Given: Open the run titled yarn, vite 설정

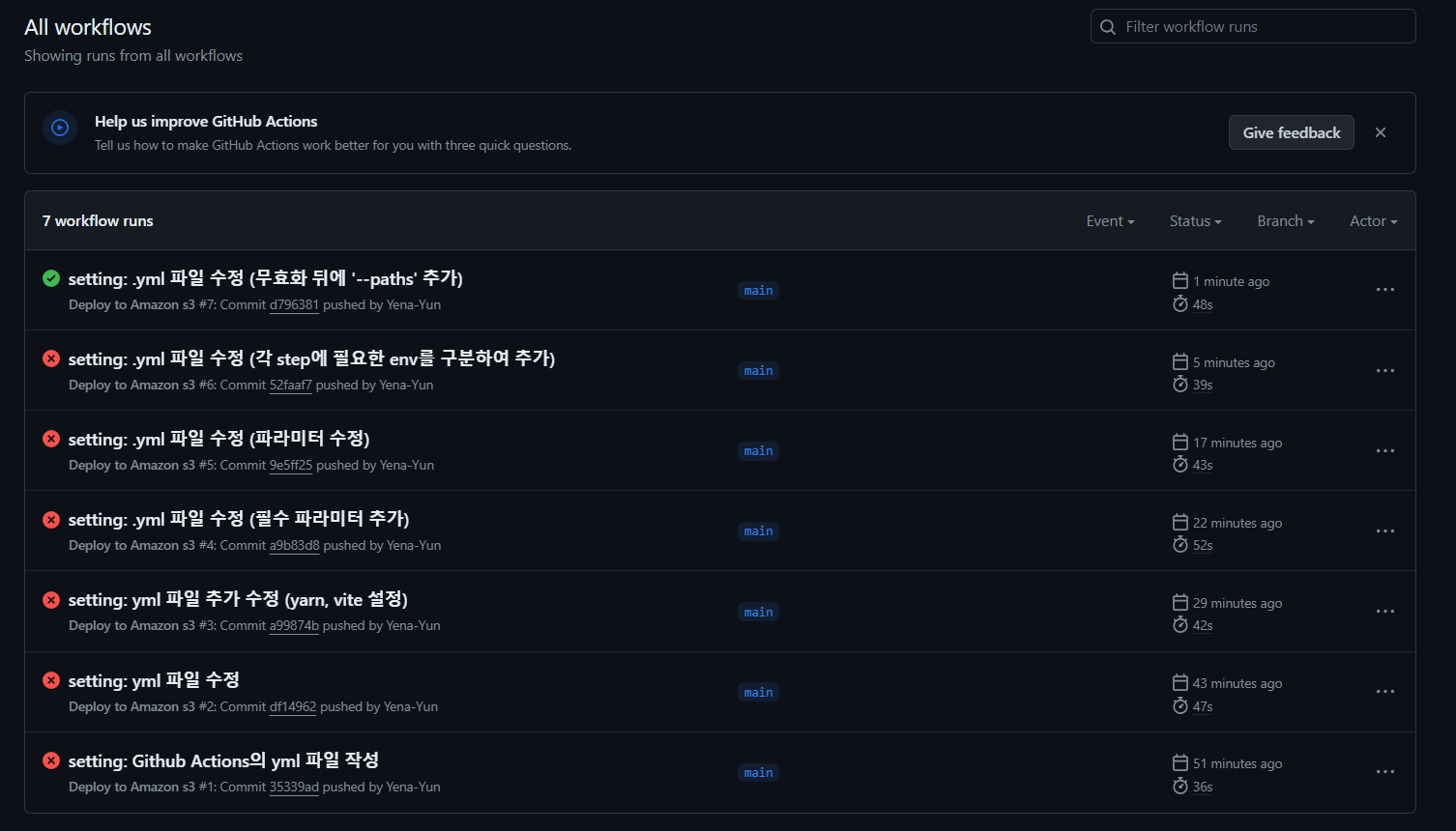Looking at the screenshot, I should [x=238, y=600].
